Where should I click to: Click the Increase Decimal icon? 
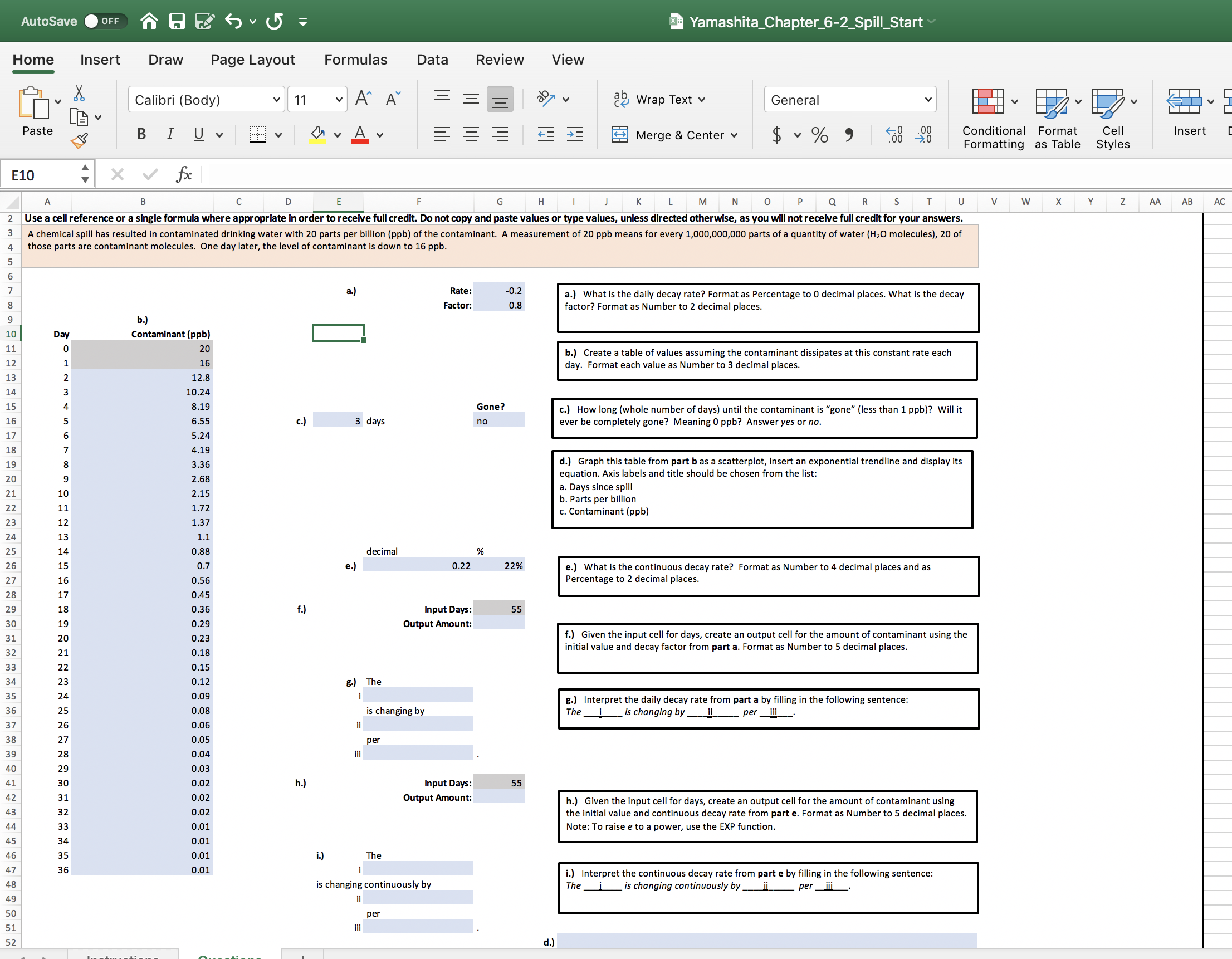(894, 135)
